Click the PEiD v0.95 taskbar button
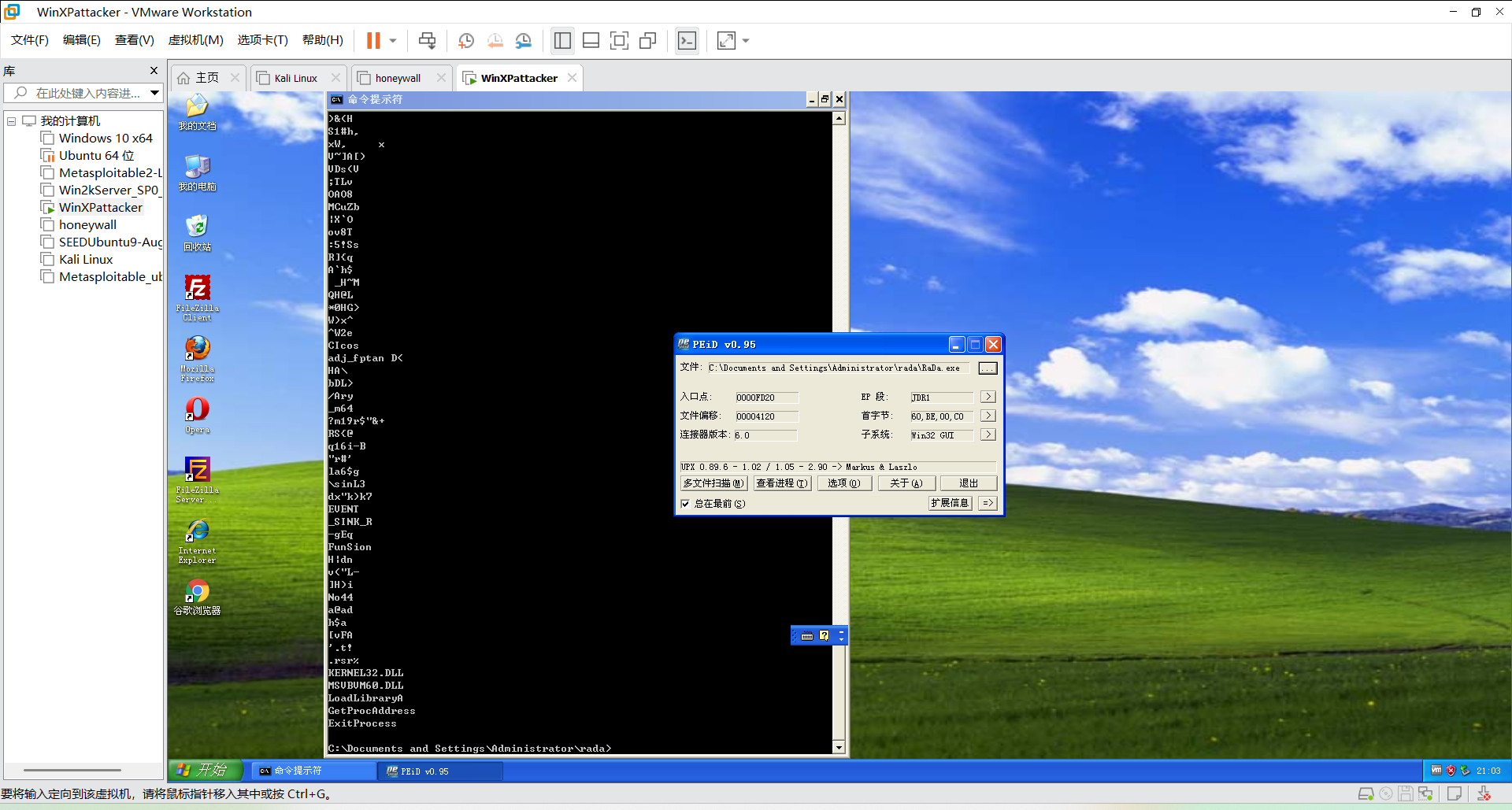The height and width of the screenshot is (810, 1512). click(x=441, y=771)
